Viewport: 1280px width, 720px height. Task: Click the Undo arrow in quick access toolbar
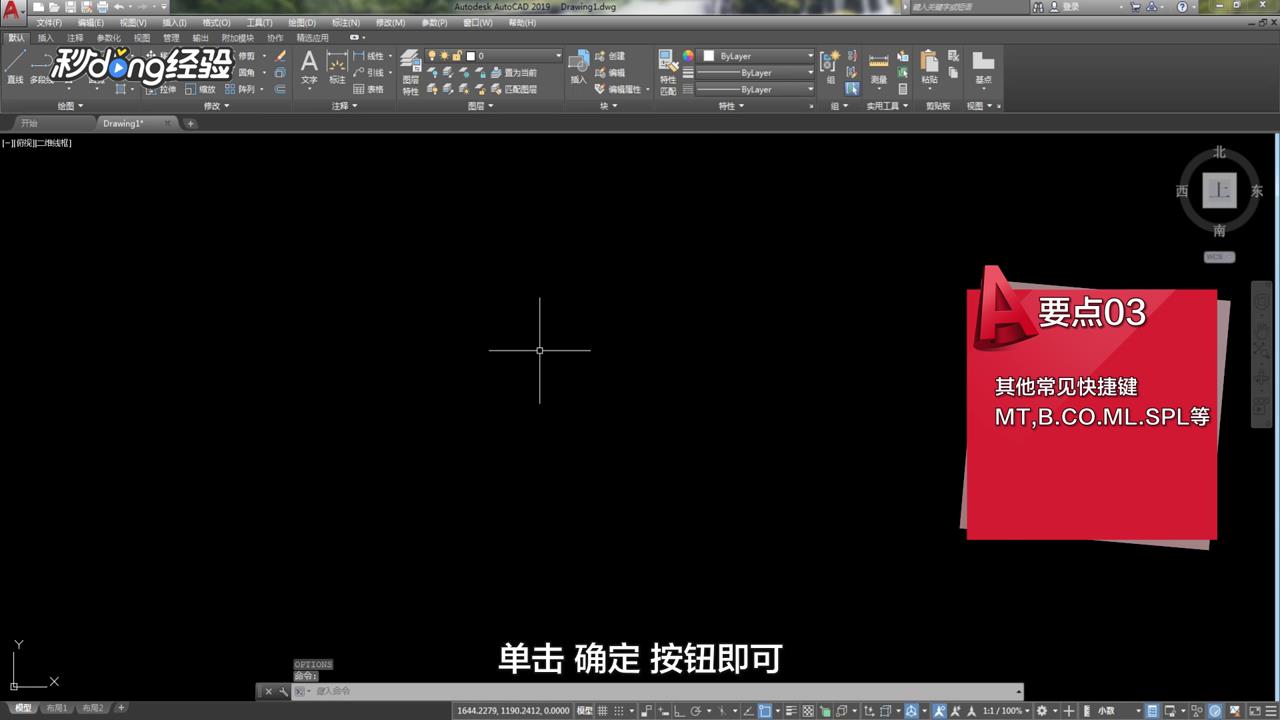[119, 7]
